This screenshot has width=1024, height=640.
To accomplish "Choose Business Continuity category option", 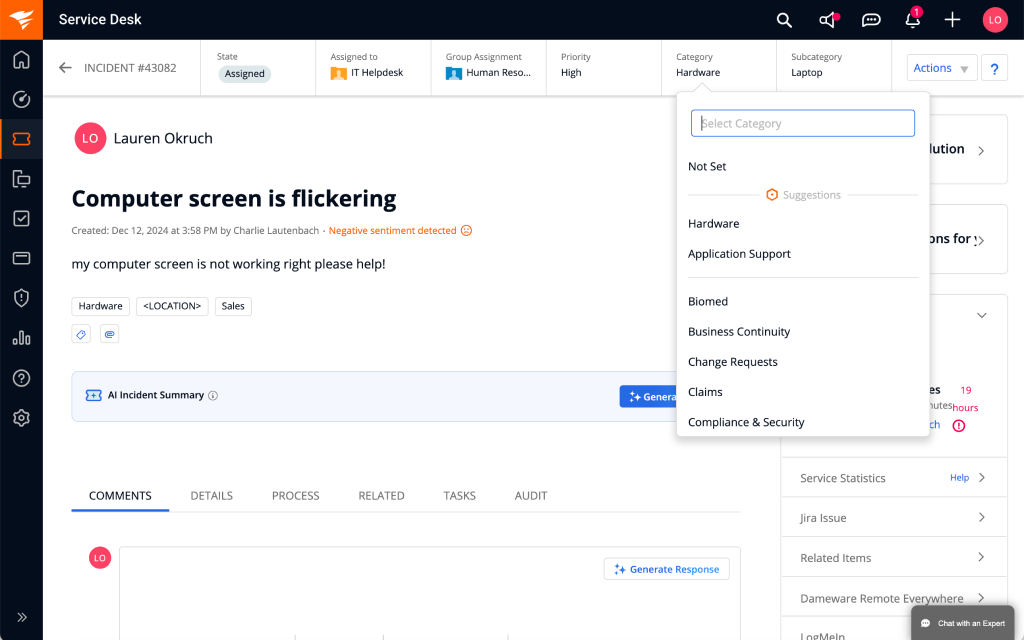I will pos(739,332).
